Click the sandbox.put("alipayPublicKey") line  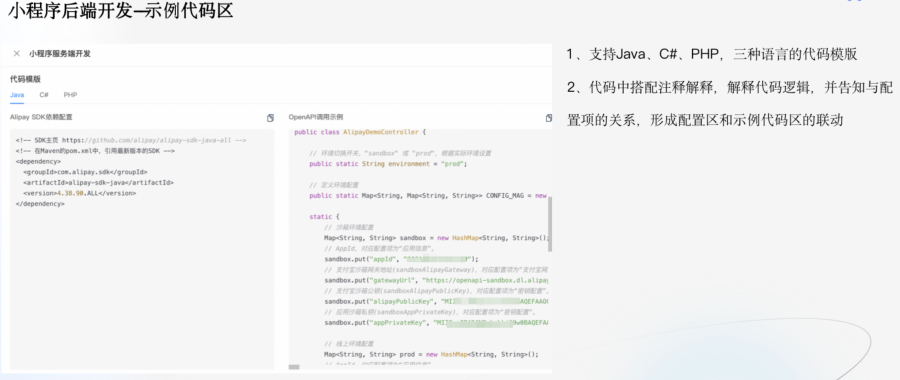click(x=437, y=301)
